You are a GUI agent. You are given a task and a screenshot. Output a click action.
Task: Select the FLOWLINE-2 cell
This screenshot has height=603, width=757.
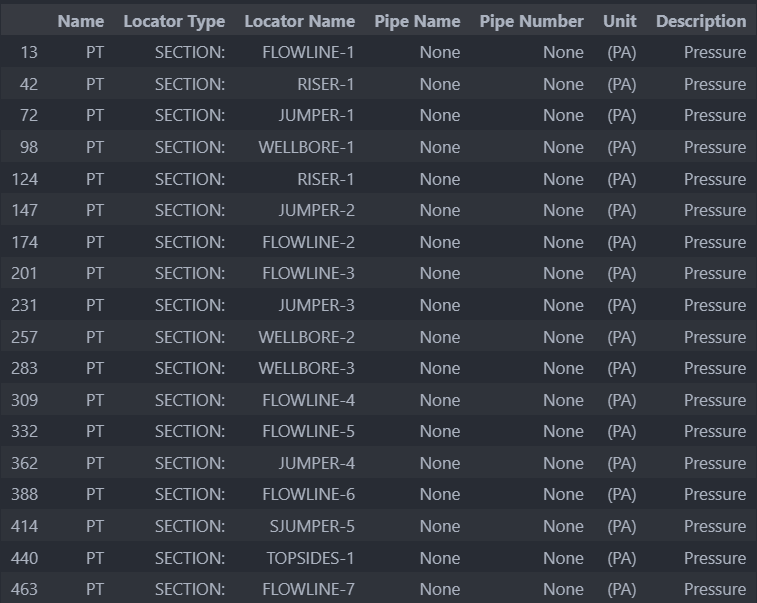(308, 242)
